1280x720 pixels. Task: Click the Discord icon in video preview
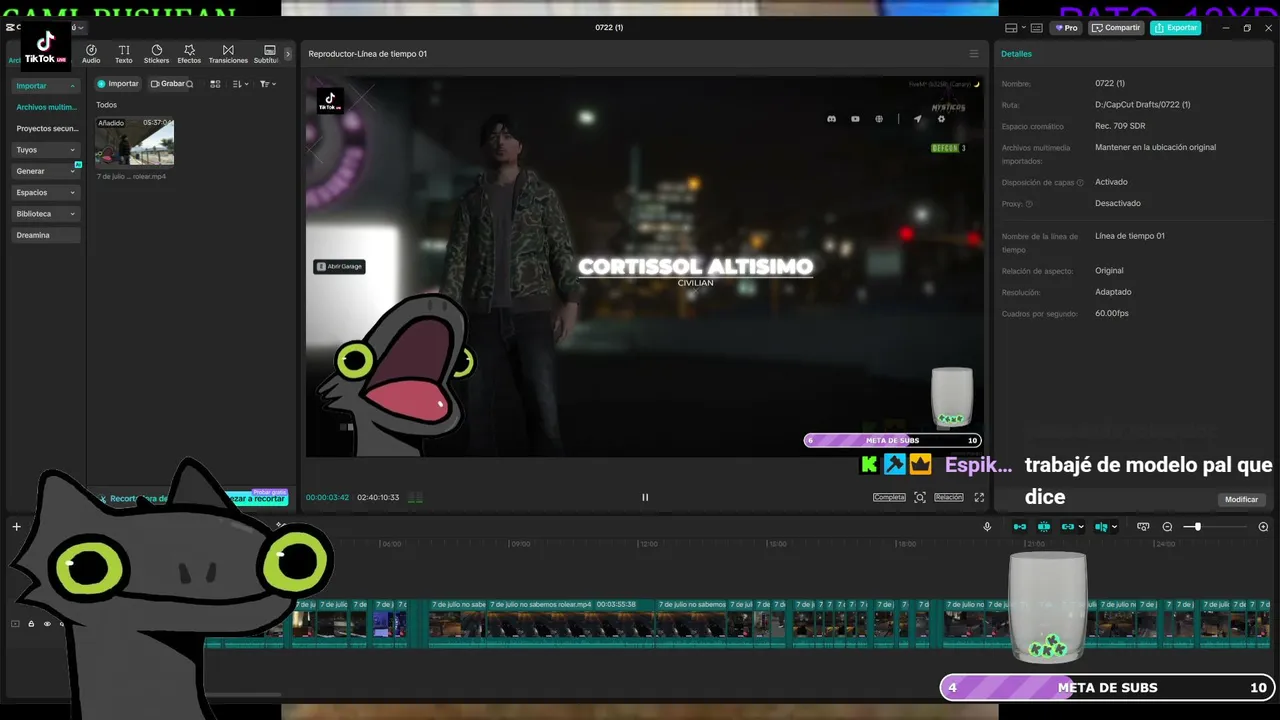click(831, 119)
